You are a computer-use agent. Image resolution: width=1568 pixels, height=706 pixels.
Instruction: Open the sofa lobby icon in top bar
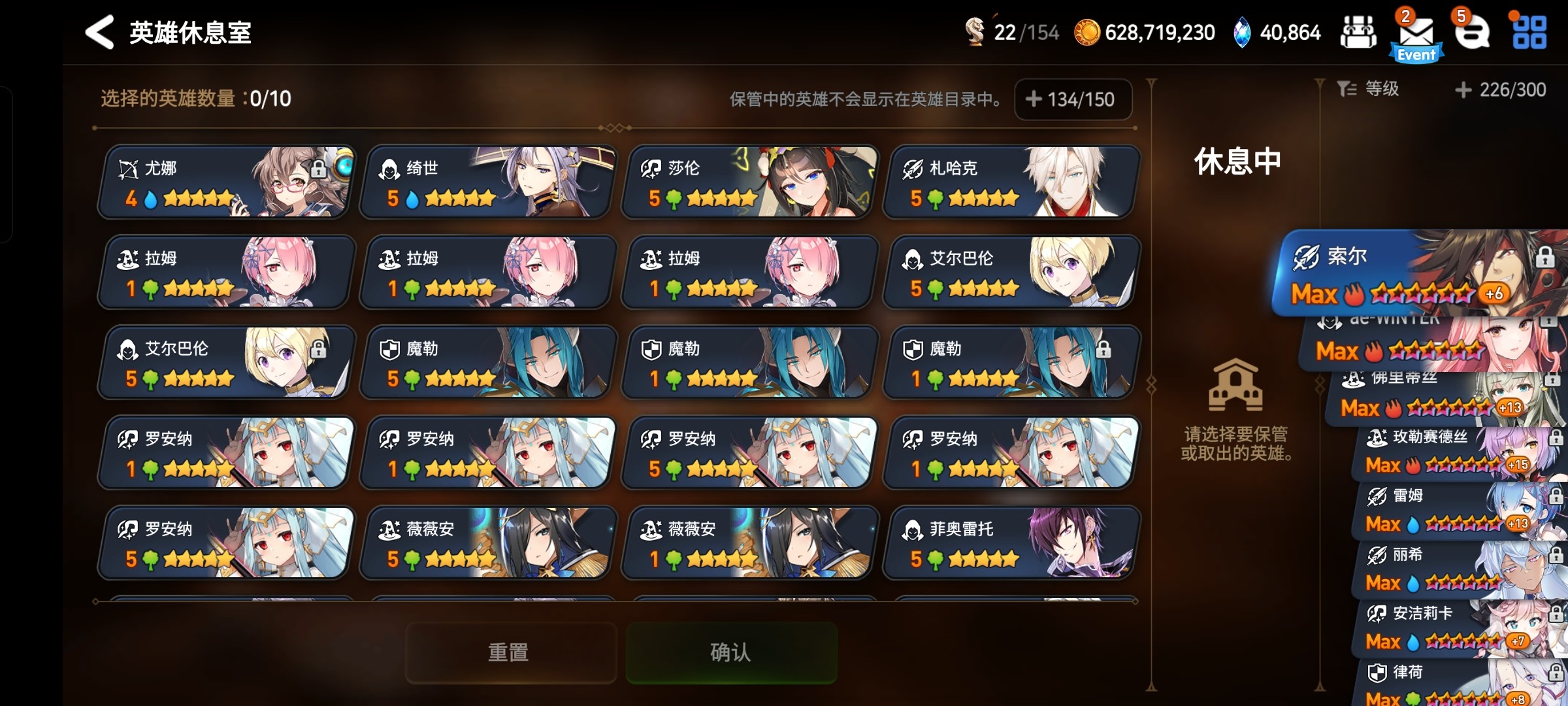pos(1358,33)
